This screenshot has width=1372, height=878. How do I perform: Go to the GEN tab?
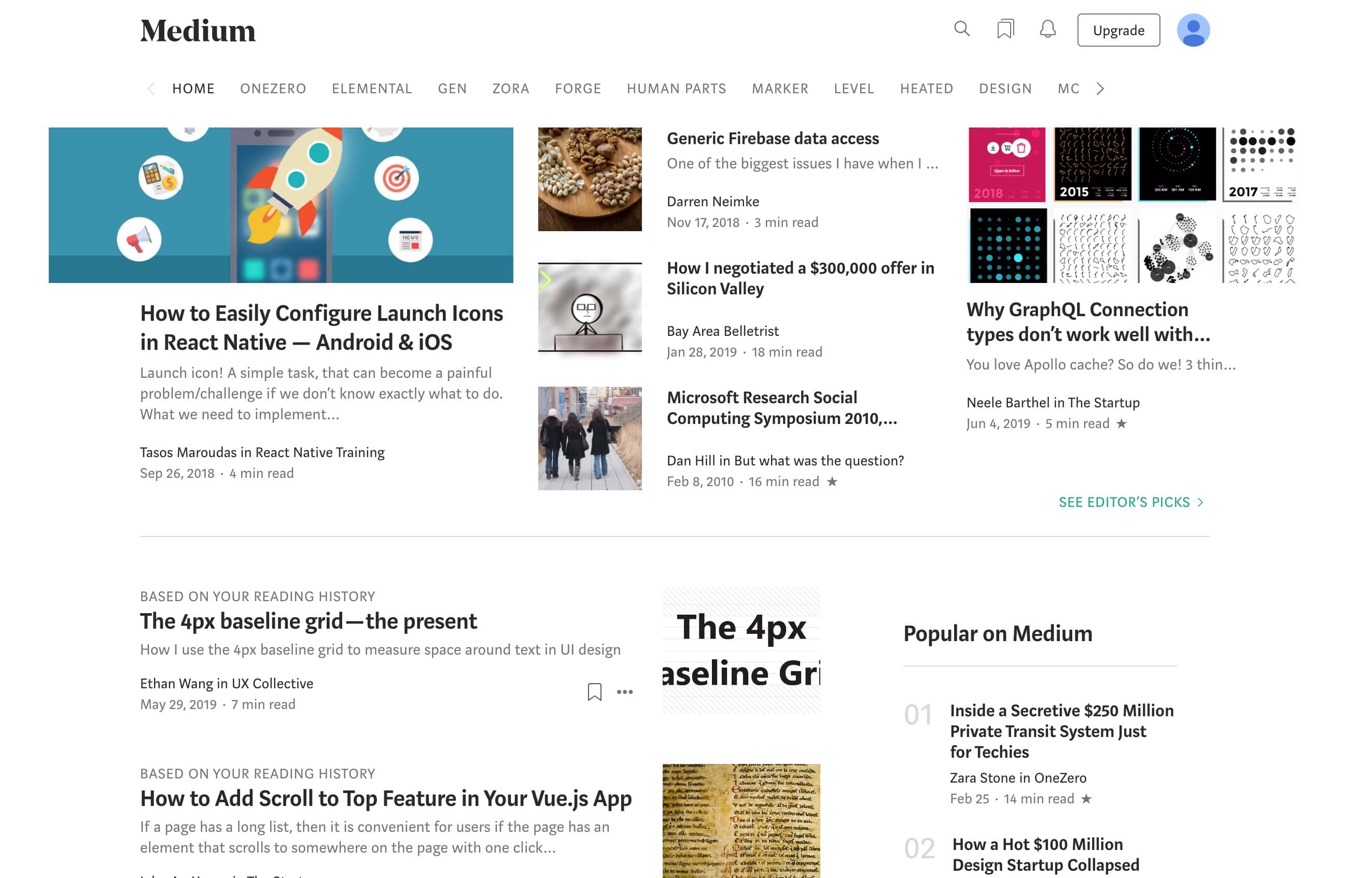(x=452, y=88)
